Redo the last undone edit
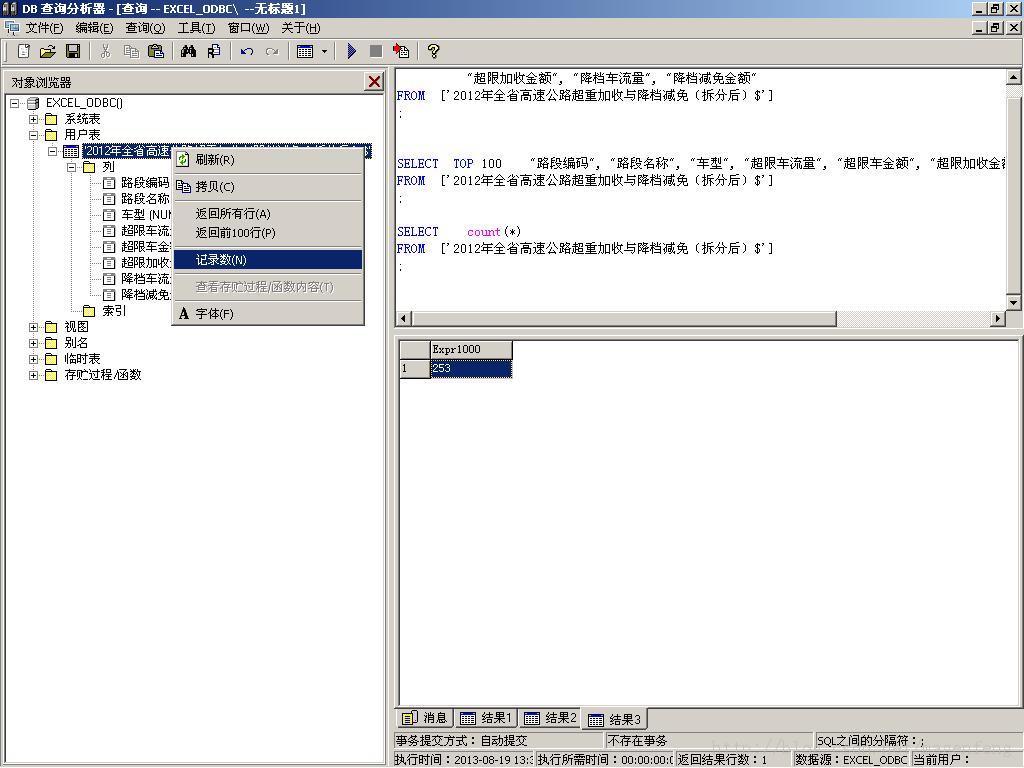The height and width of the screenshot is (768, 1024). (272, 51)
